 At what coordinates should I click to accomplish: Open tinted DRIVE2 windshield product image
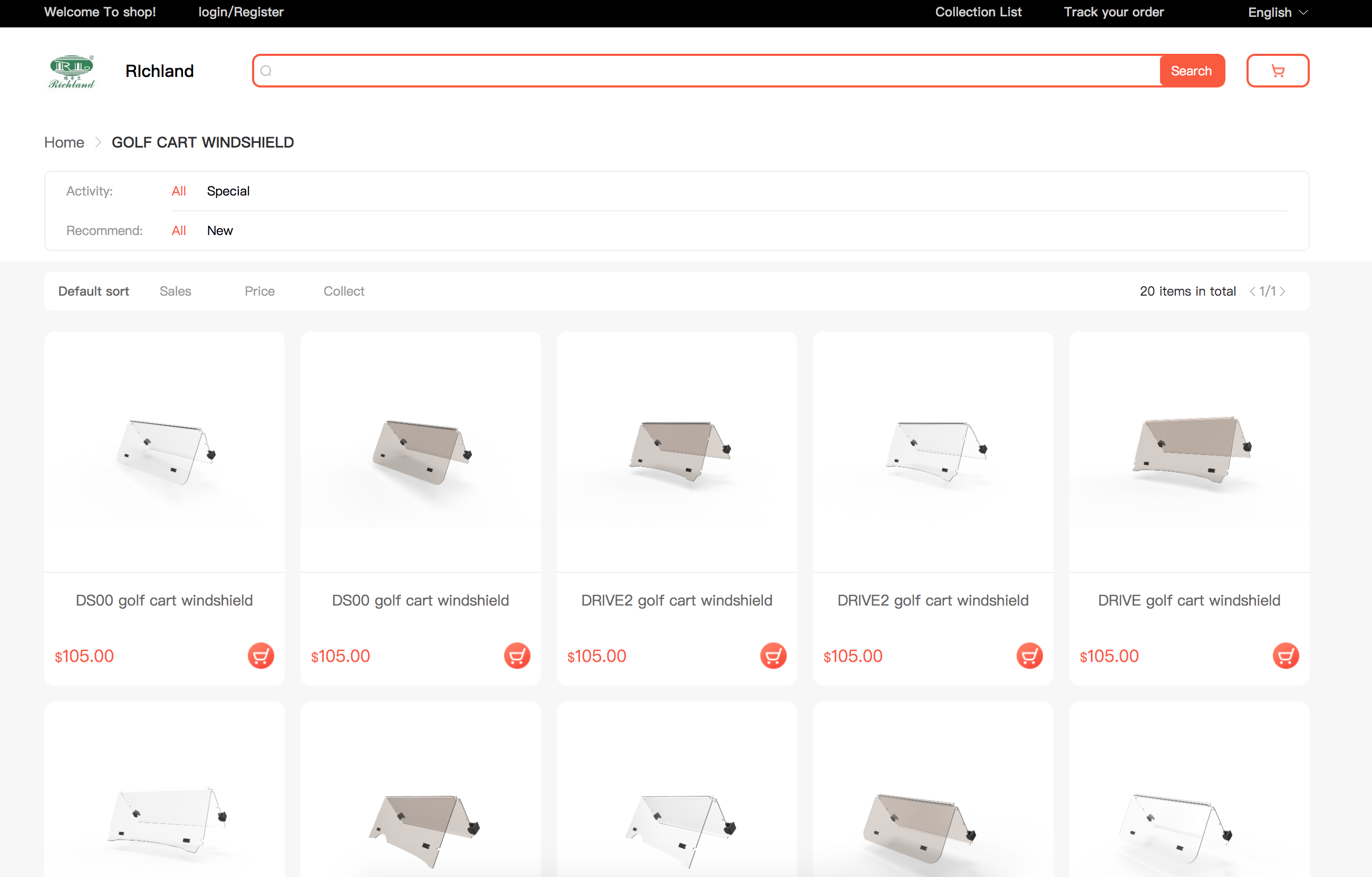click(x=677, y=452)
